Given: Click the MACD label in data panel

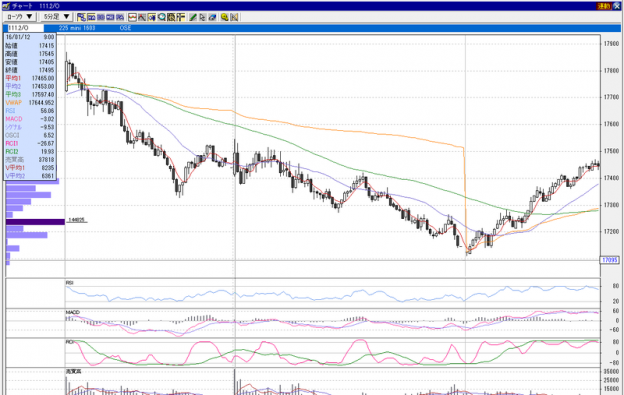Looking at the screenshot, I should pos(14,119).
